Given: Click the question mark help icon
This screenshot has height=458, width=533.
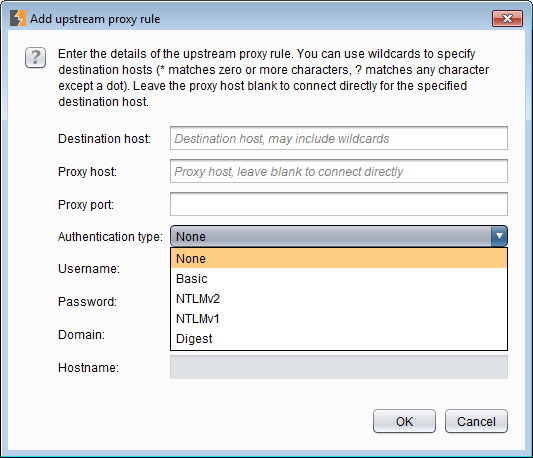Looking at the screenshot, I should (x=35, y=57).
